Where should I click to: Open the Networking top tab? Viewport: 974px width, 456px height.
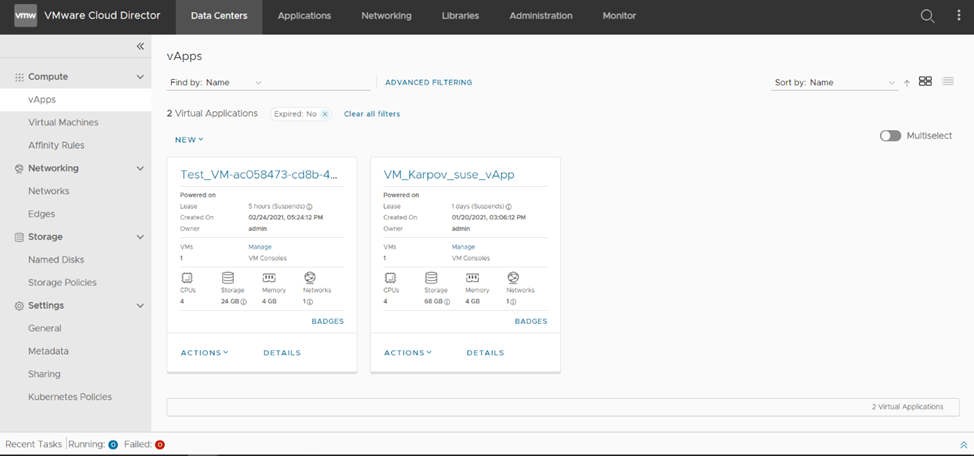point(386,16)
